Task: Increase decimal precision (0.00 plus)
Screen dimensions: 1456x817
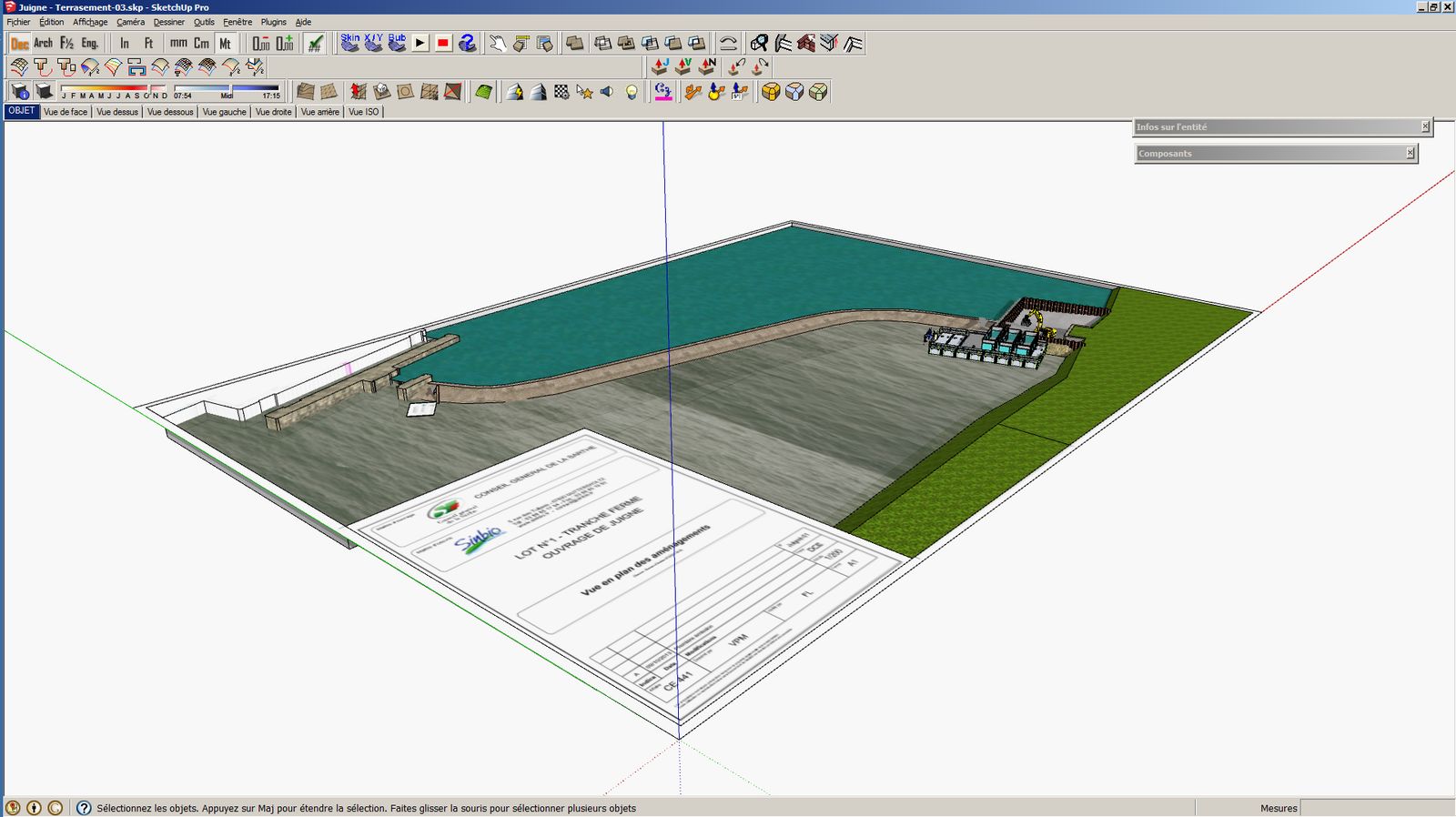Action: (285, 44)
